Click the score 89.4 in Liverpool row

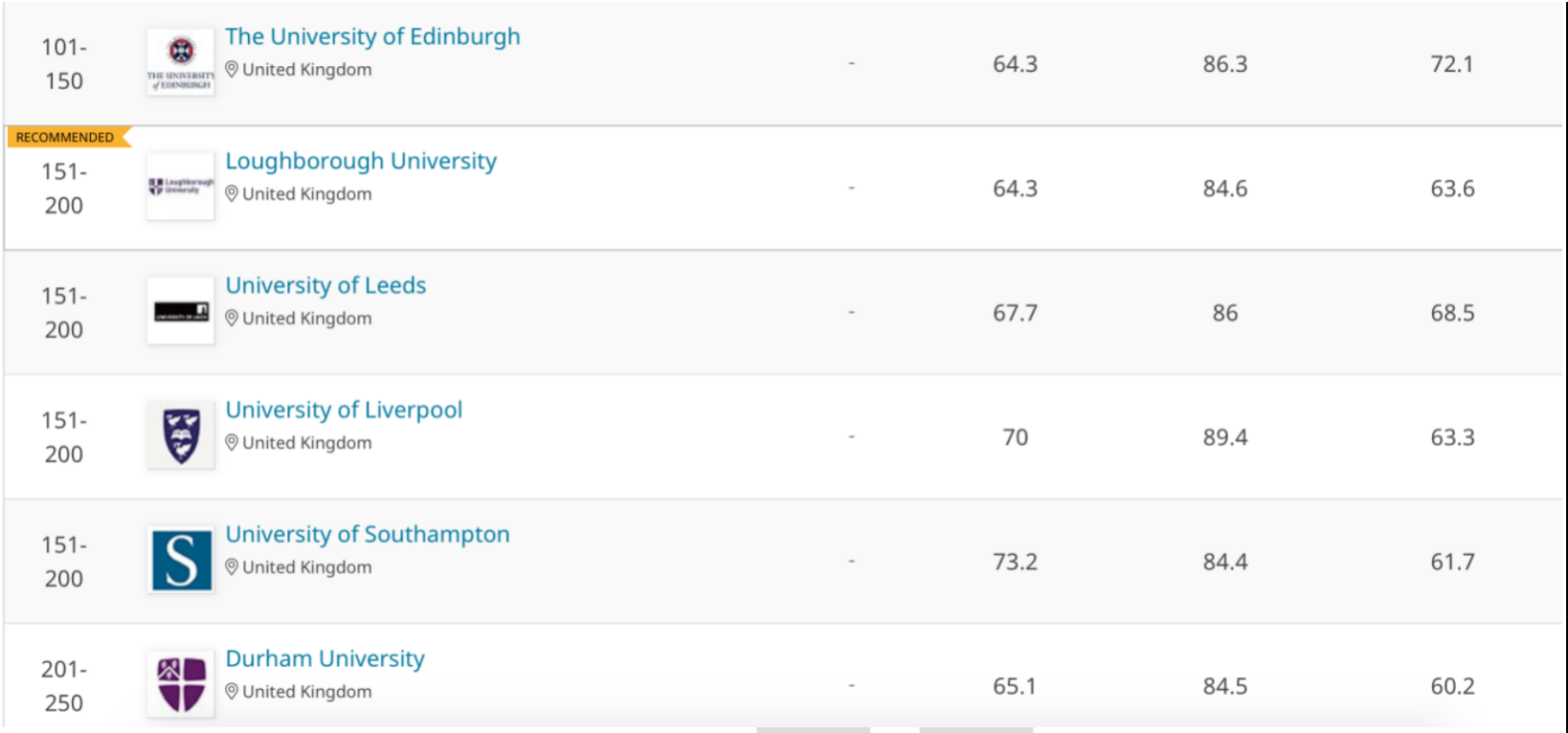pos(1224,437)
